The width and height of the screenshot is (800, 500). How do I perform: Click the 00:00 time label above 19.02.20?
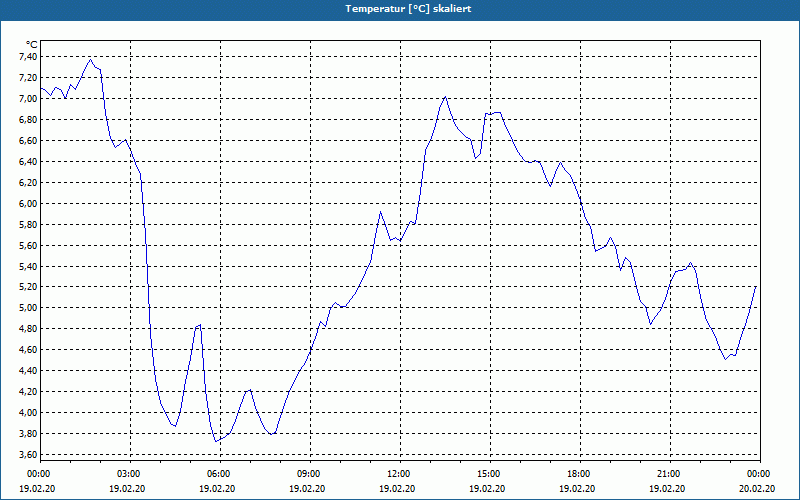tap(40, 473)
